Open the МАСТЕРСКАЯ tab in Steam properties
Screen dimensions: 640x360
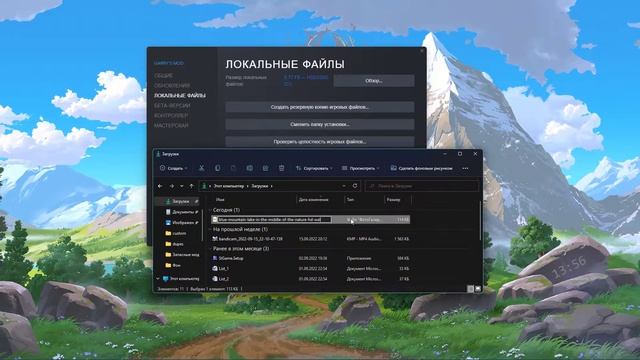[x=171, y=126]
